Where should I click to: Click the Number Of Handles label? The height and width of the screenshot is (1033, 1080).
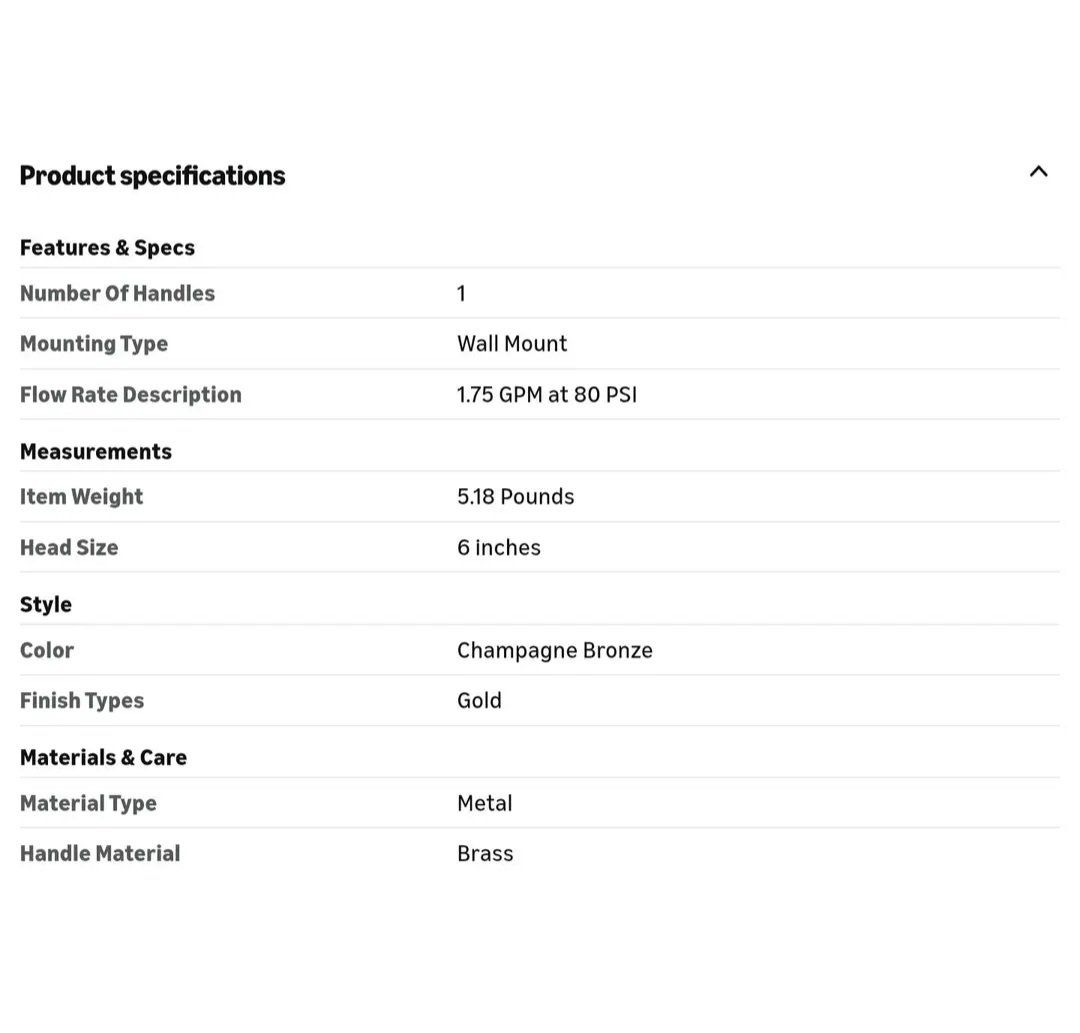click(117, 293)
